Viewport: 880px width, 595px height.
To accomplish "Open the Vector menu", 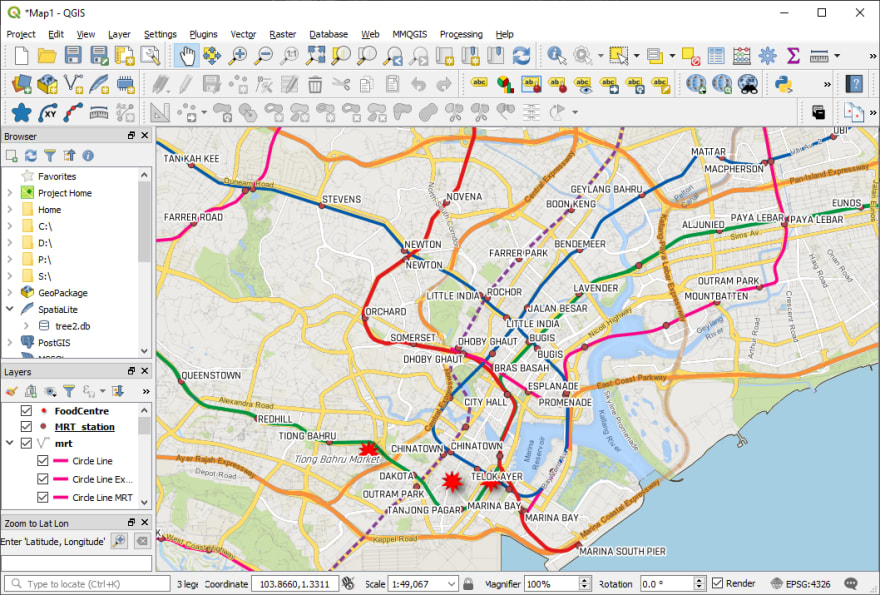I will pos(243,34).
